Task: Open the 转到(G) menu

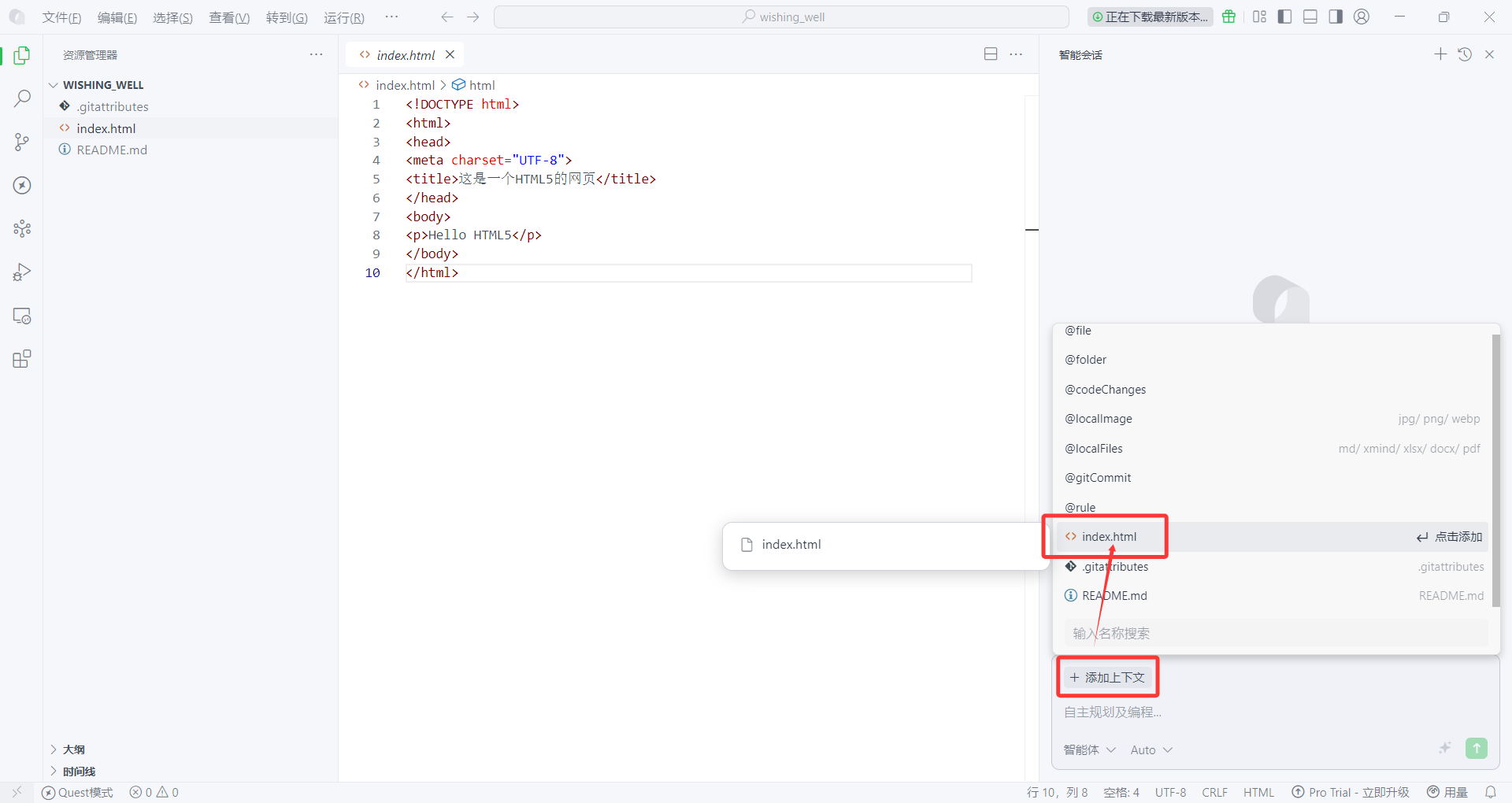Action: tap(287, 17)
